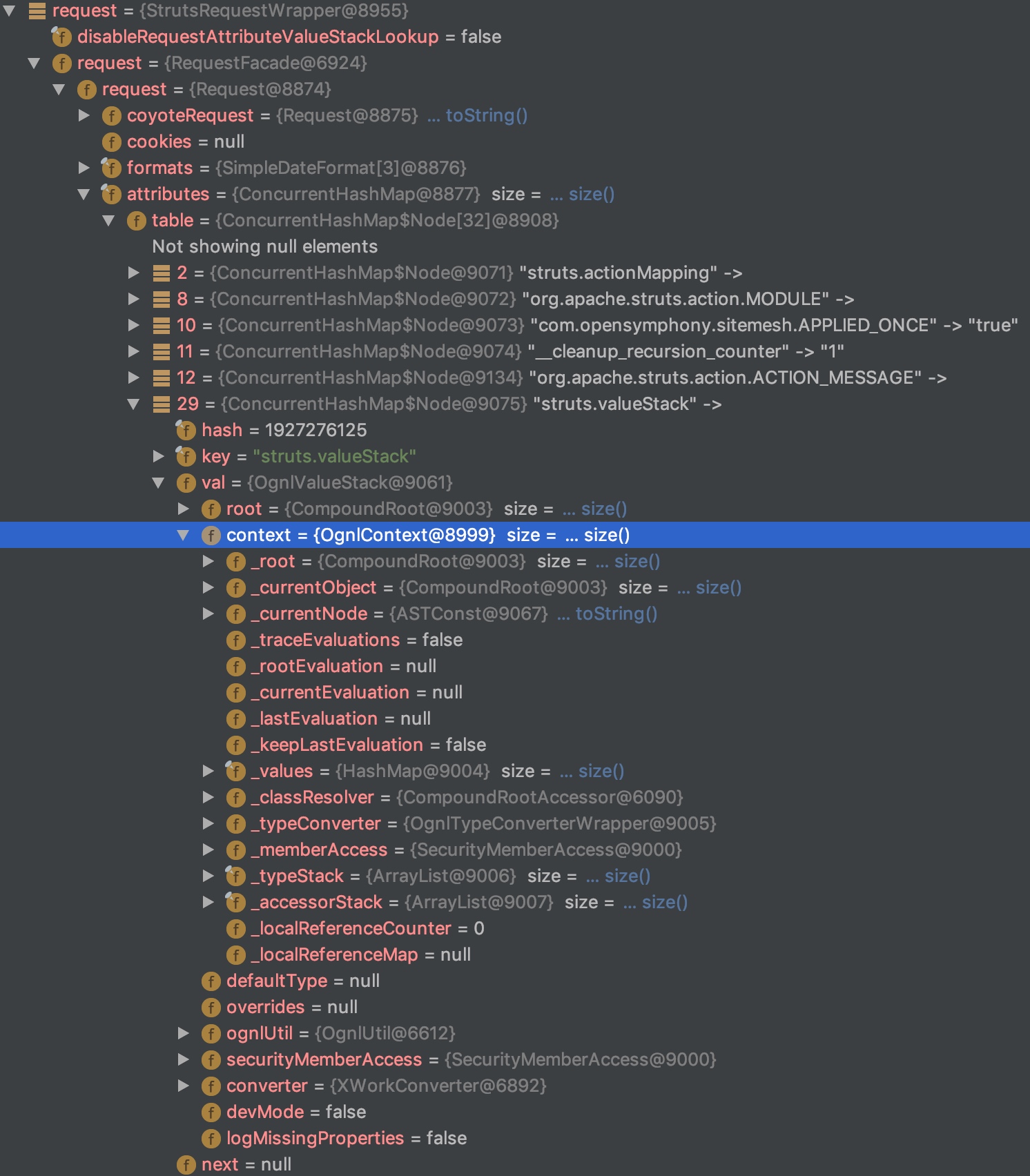Click the field icon beside hash
This screenshot has width=1030, height=1176.
coord(186,431)
